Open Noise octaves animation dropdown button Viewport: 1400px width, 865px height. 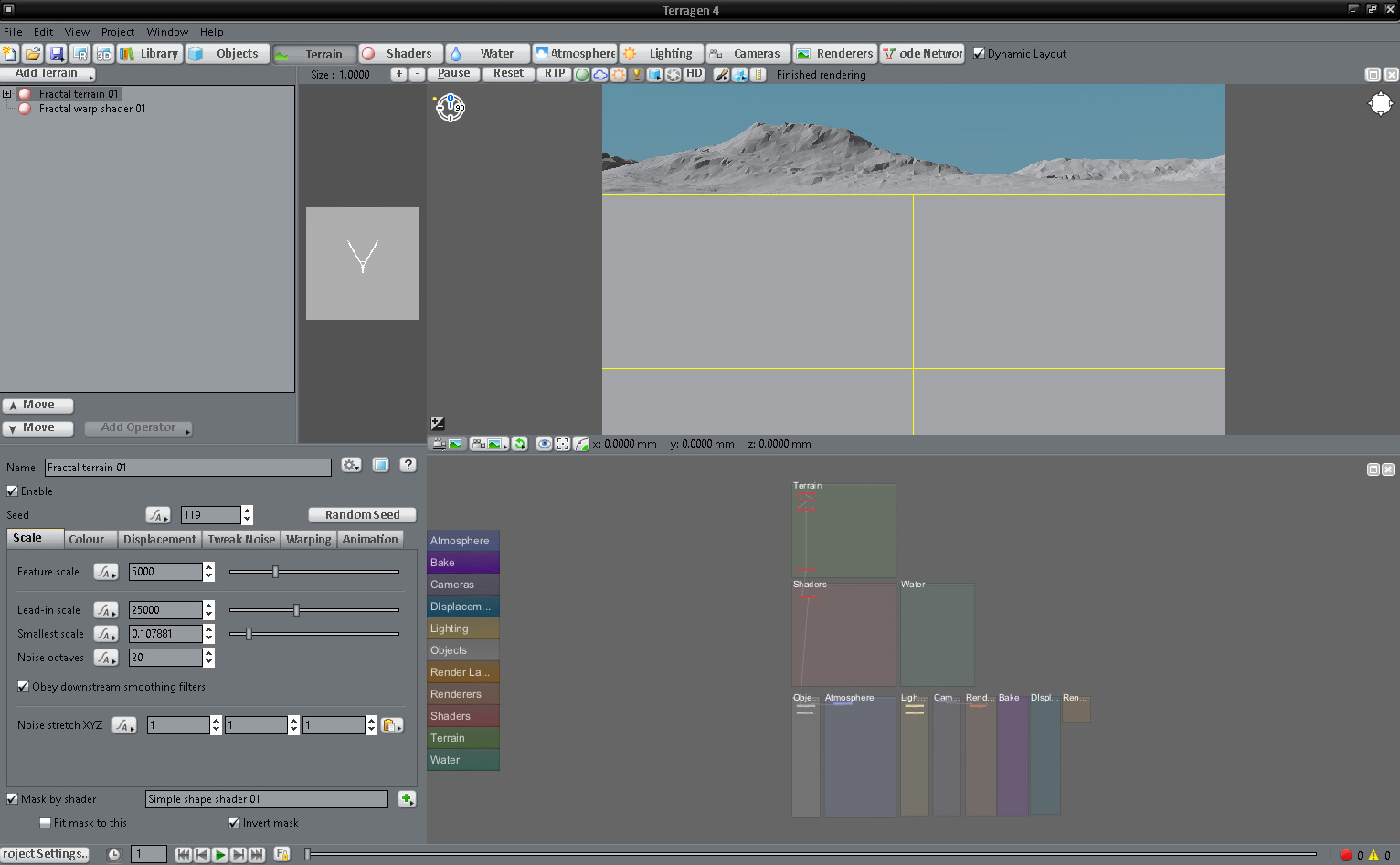[x=106, y=658]
